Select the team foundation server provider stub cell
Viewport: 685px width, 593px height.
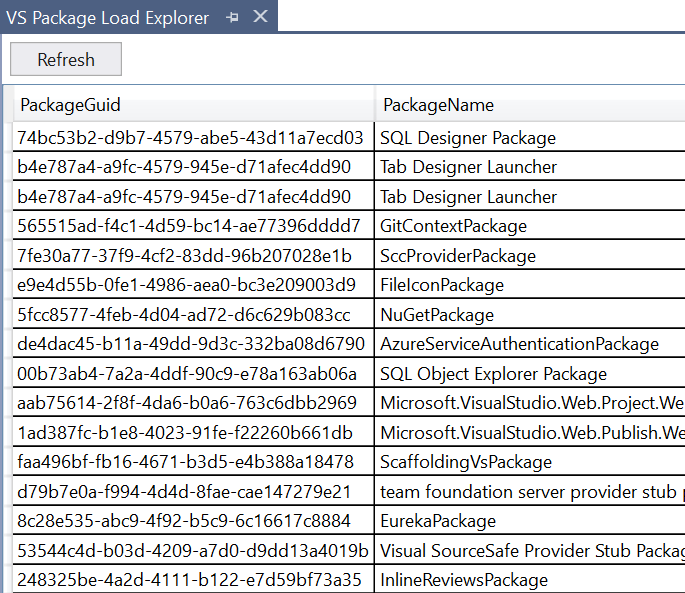tap(530, 492)
